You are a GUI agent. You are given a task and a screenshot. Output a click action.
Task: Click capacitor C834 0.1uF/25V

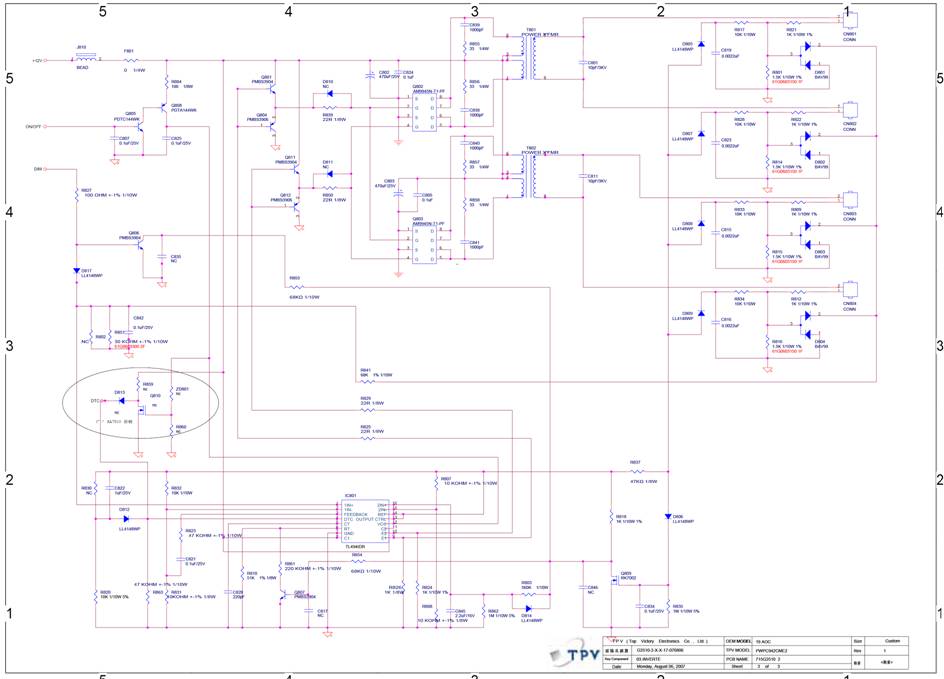click(639, 607)
